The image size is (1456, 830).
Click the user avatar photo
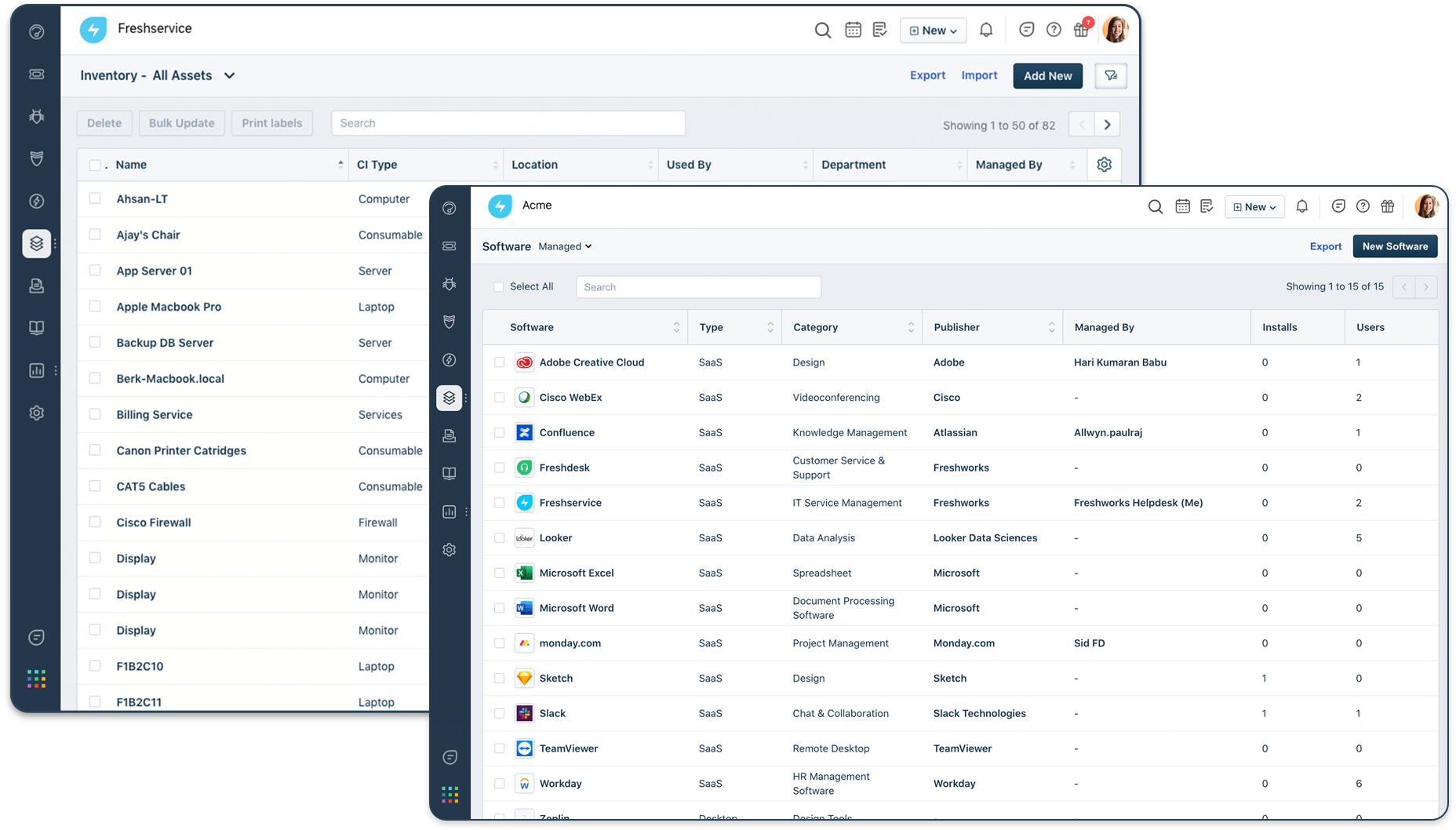(x=1427, y=206)
